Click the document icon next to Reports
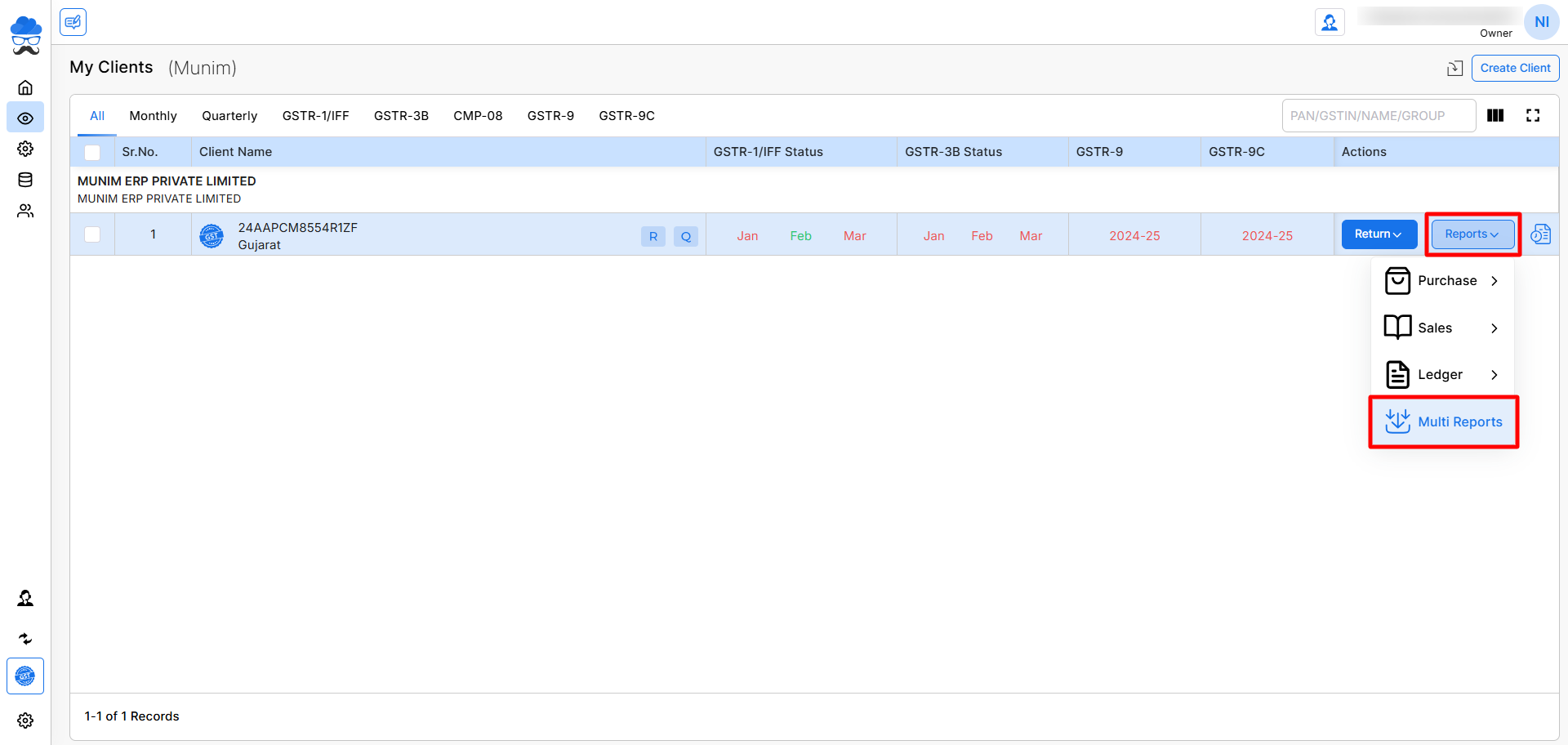 (1540, 234)
